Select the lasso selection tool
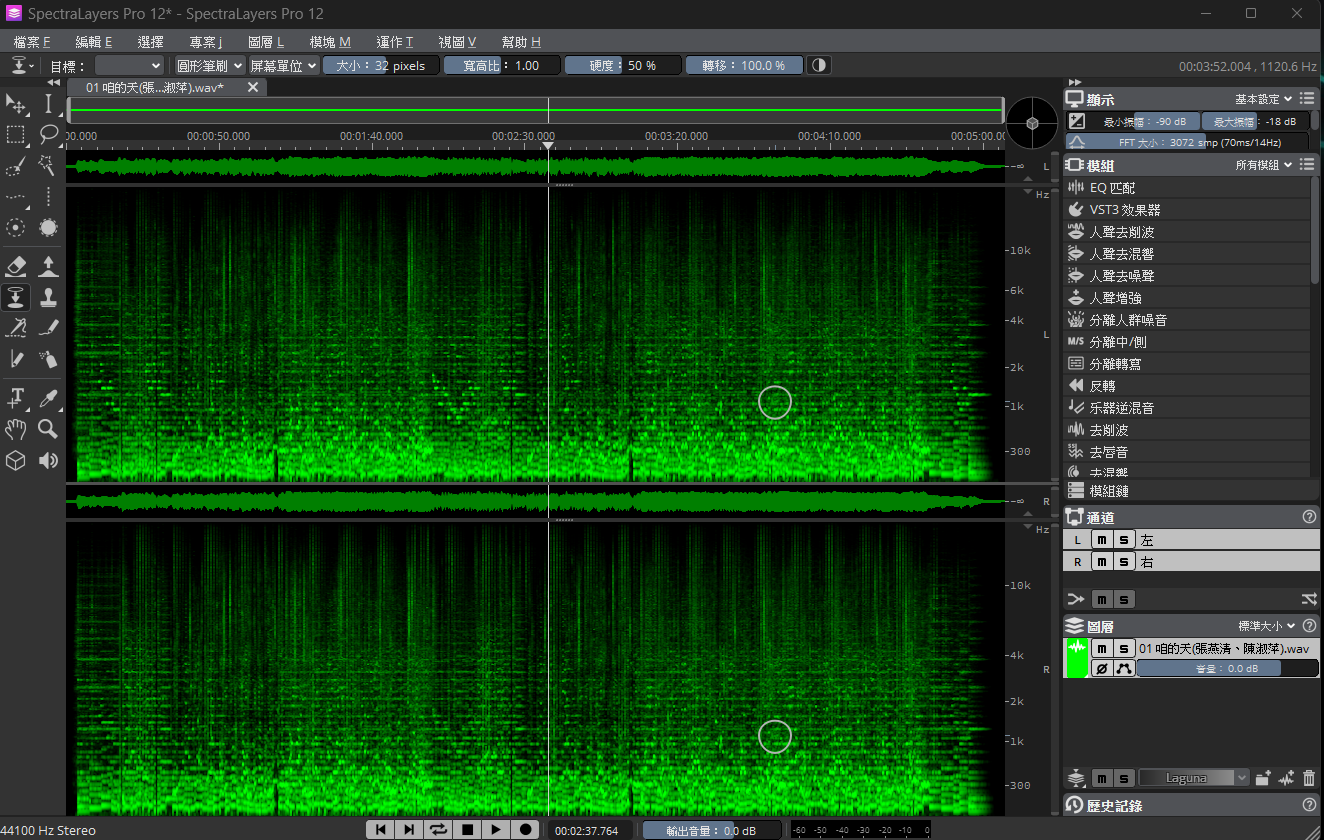 coord(48,135)
